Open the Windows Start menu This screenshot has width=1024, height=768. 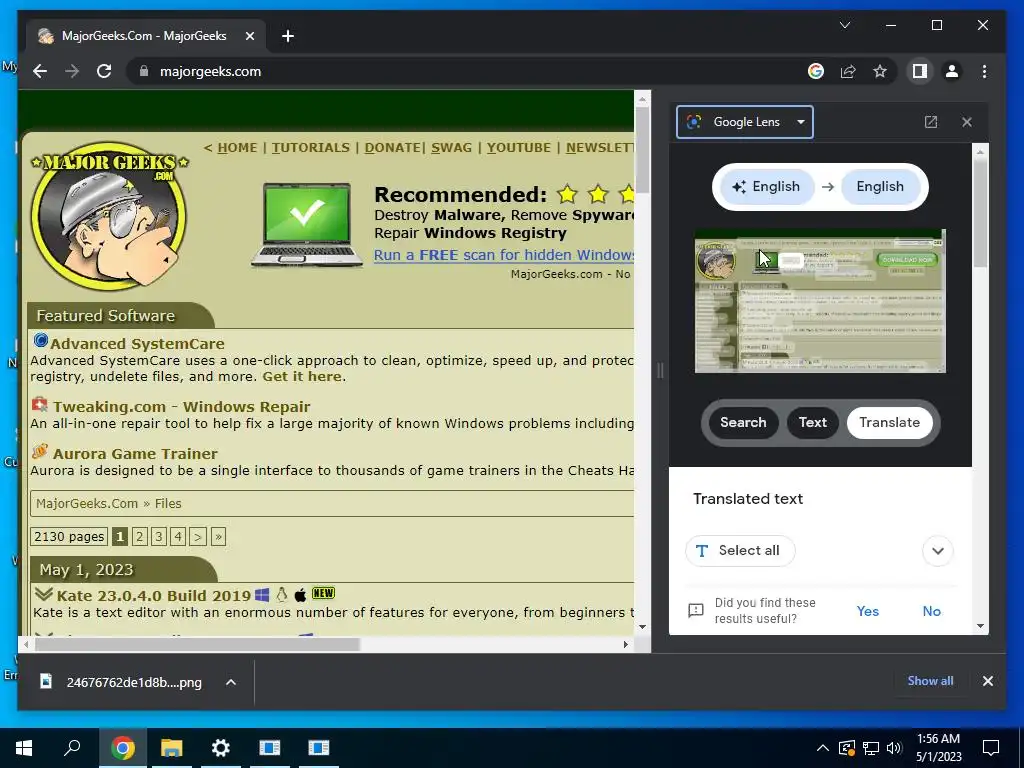coord(24,748)
